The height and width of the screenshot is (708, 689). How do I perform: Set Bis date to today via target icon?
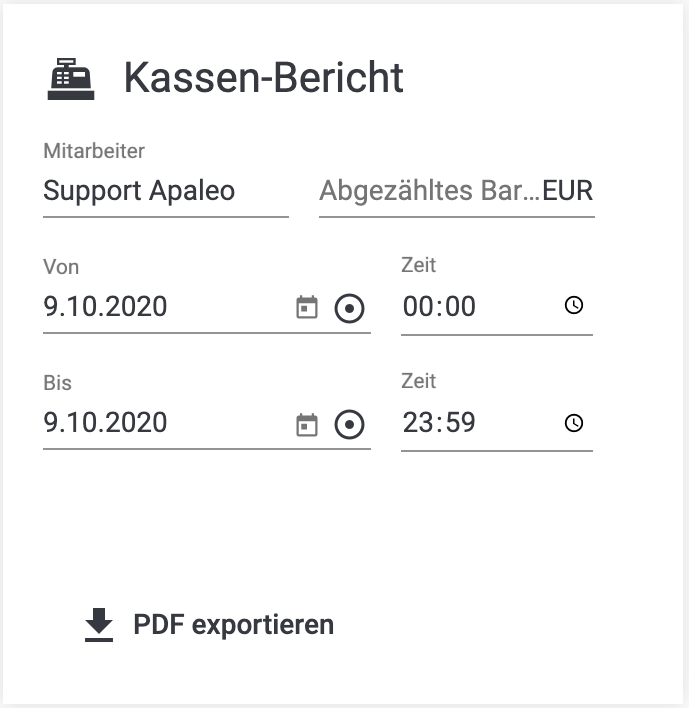349,424
